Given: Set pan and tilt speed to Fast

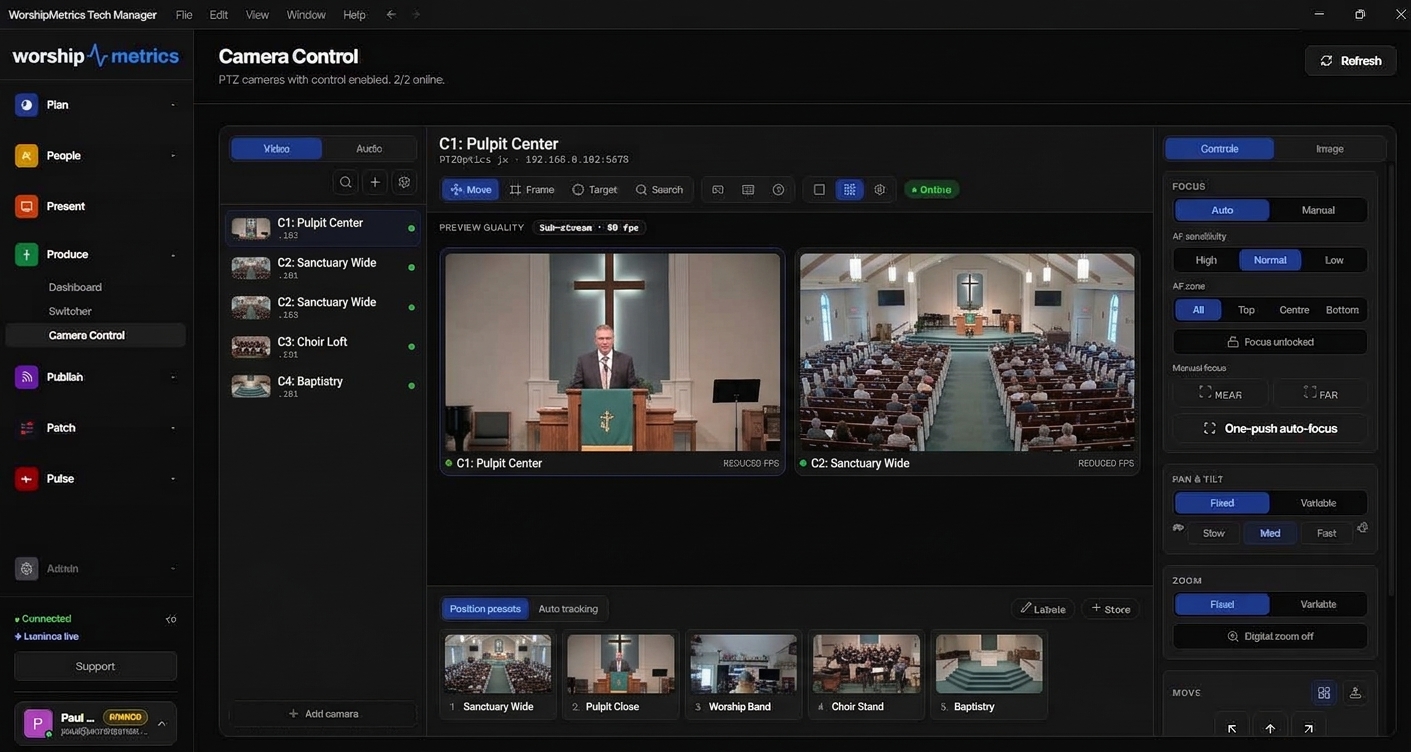Looking at the screenshot, I should (1326, 533).
